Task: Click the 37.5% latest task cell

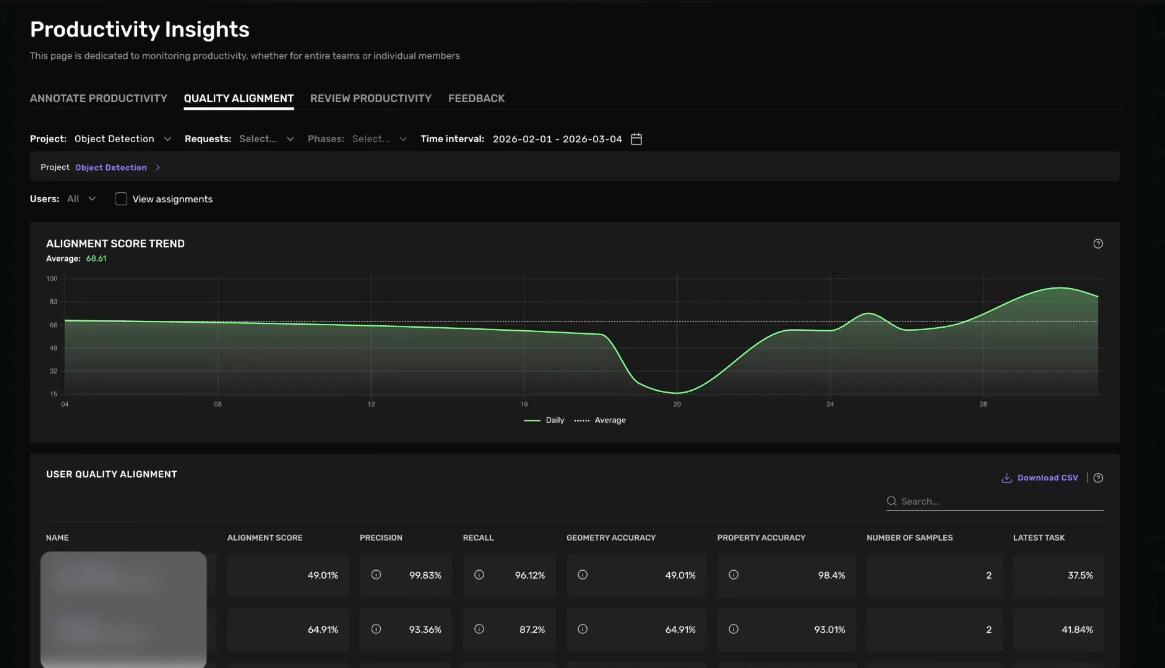Action: click(1058, 575)
